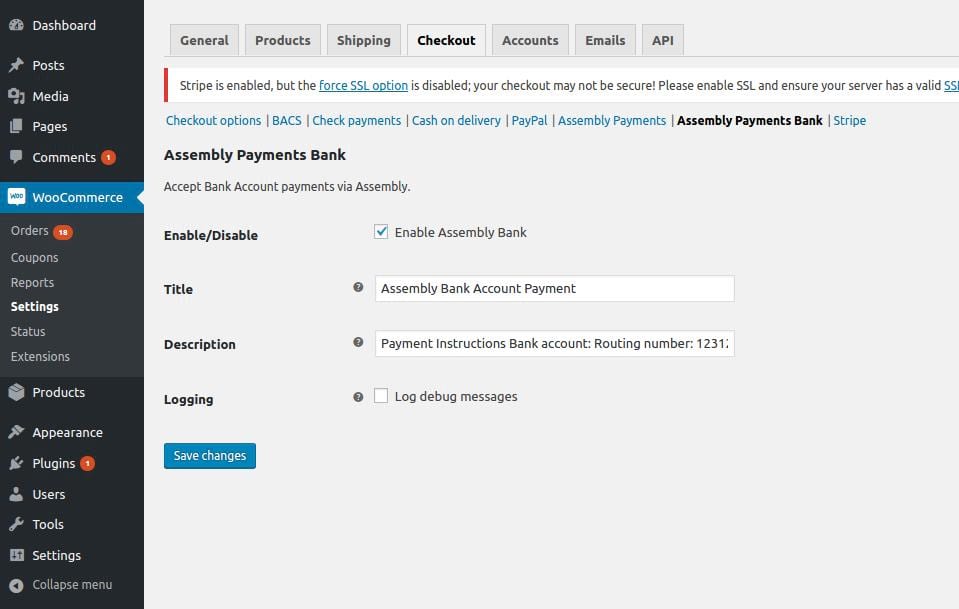Viewport: 959px width, 609px height.
Task: Open Orders in WooCommerce submenu
Action: (x=30, y=231)
